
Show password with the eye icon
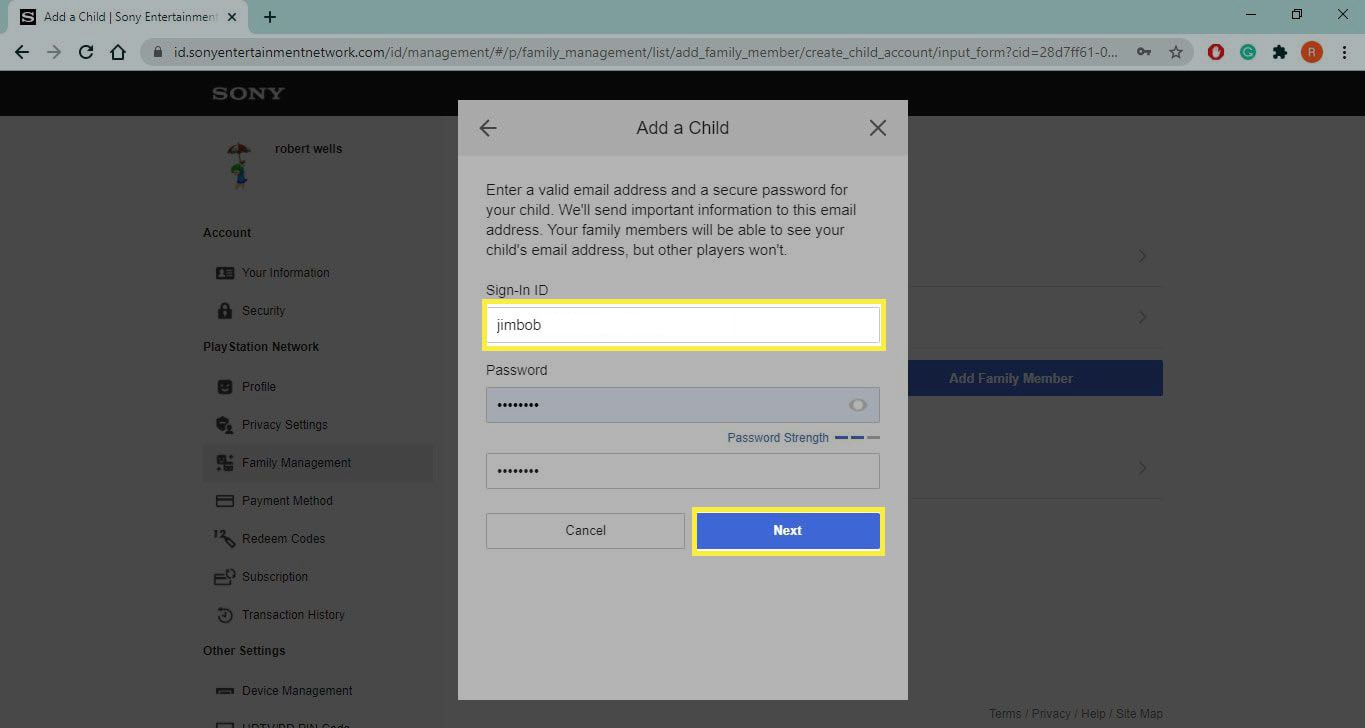pos(858,405)
